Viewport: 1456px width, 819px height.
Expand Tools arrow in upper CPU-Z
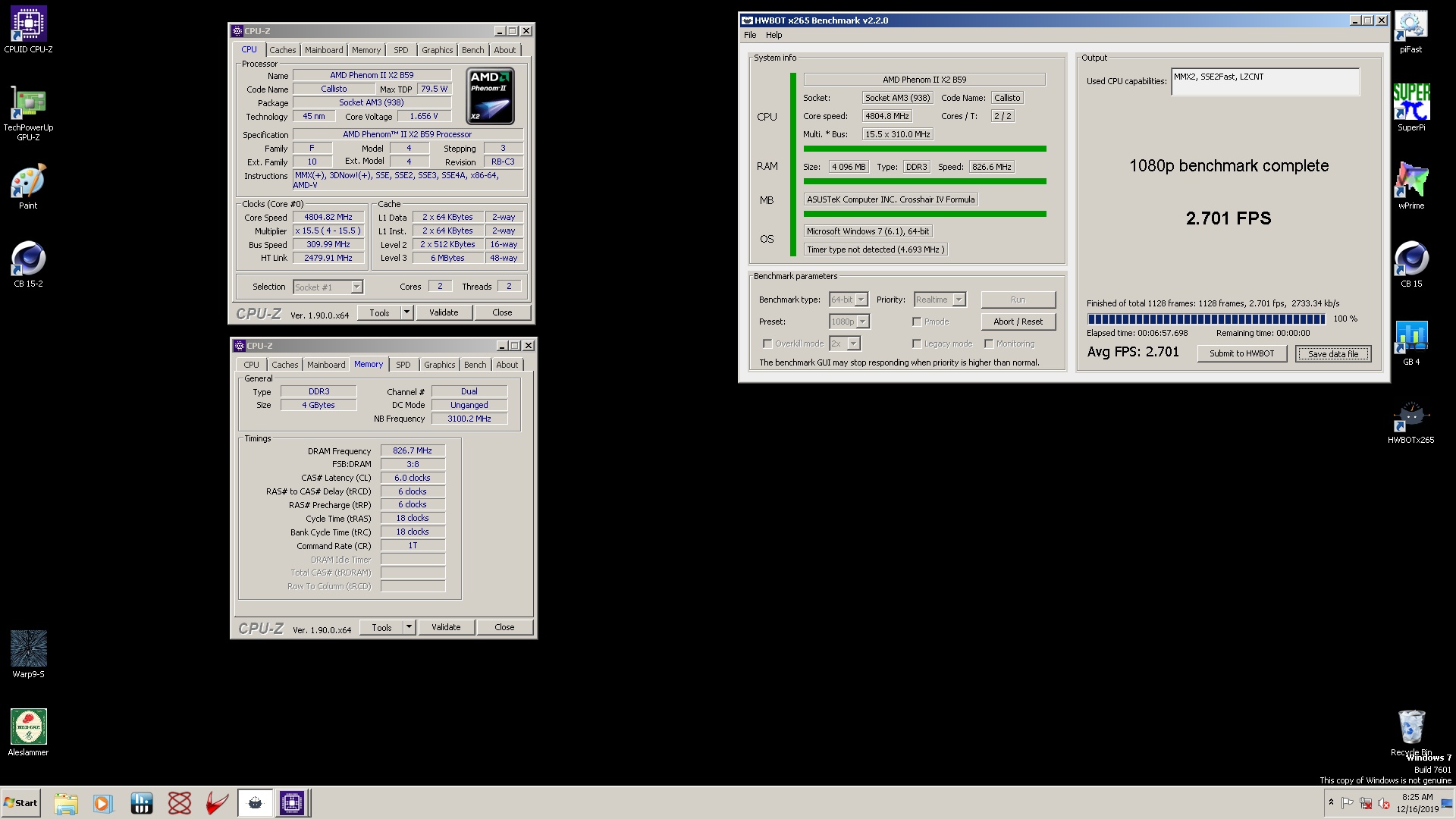[x=406, y=312]
